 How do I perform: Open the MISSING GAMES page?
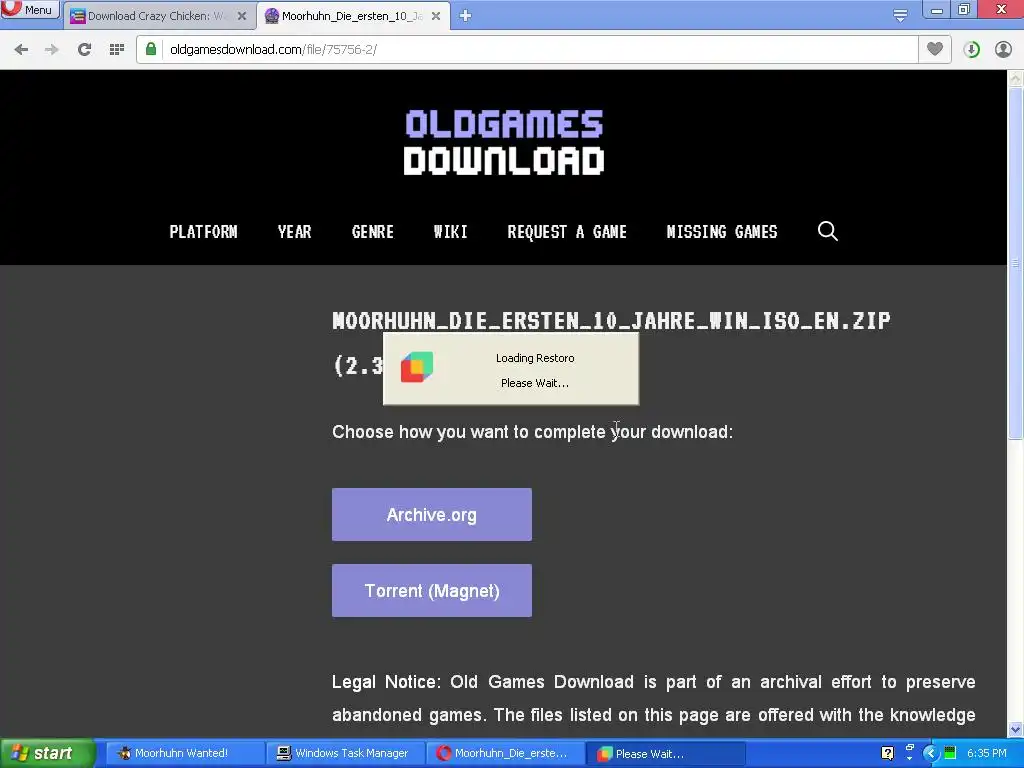722,232
